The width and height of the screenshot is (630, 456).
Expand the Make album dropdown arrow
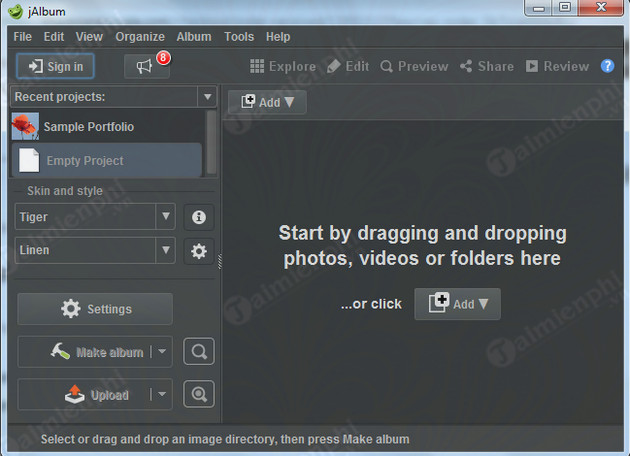[162, 352]
